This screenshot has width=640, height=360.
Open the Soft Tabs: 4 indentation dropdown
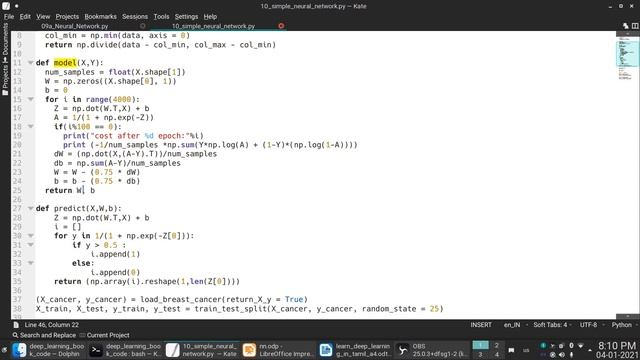[x=552, y=325]
